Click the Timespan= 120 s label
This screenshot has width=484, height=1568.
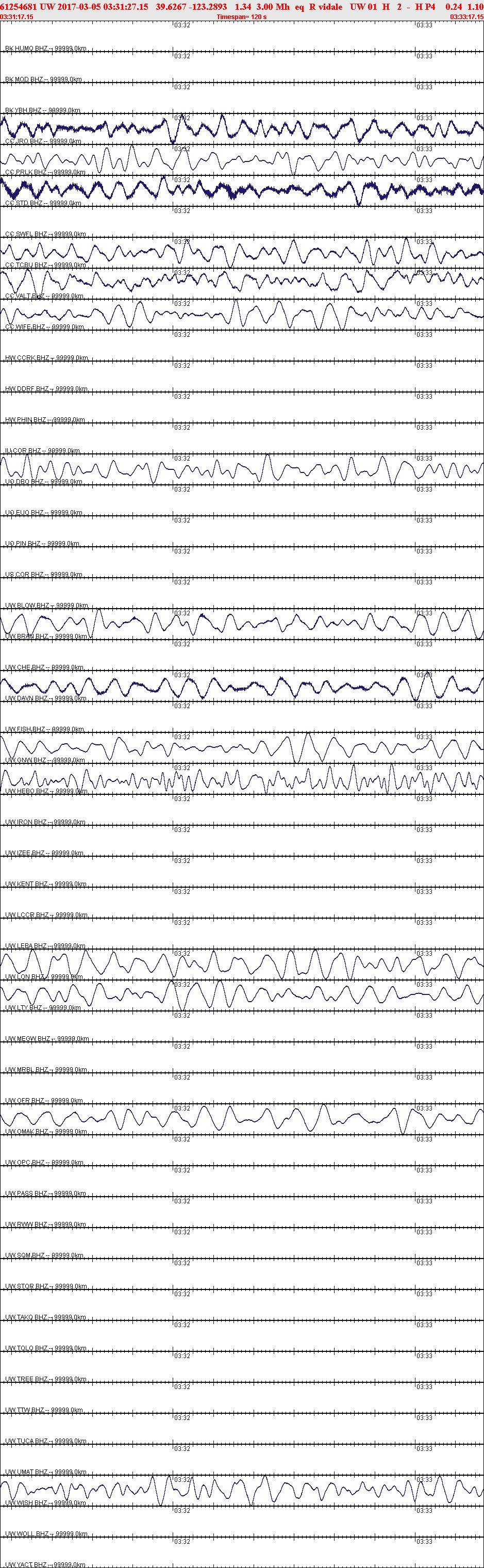click(x=241, y=17)
